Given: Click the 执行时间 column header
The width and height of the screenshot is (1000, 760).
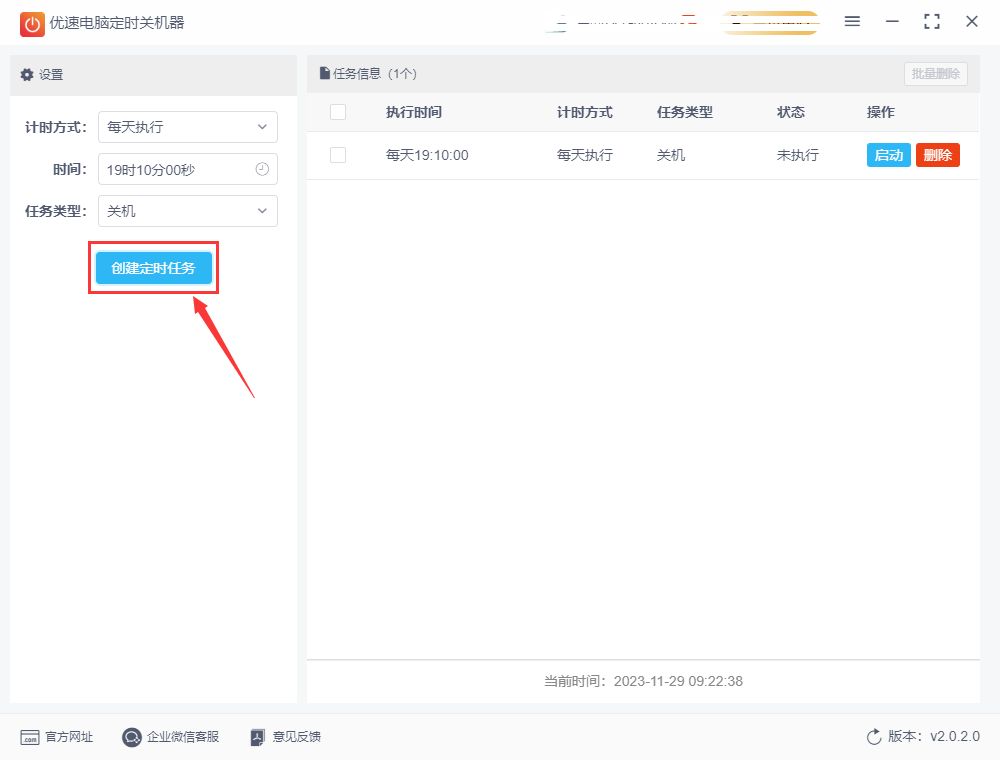Looking at the screenshot, I should [414, 112].
